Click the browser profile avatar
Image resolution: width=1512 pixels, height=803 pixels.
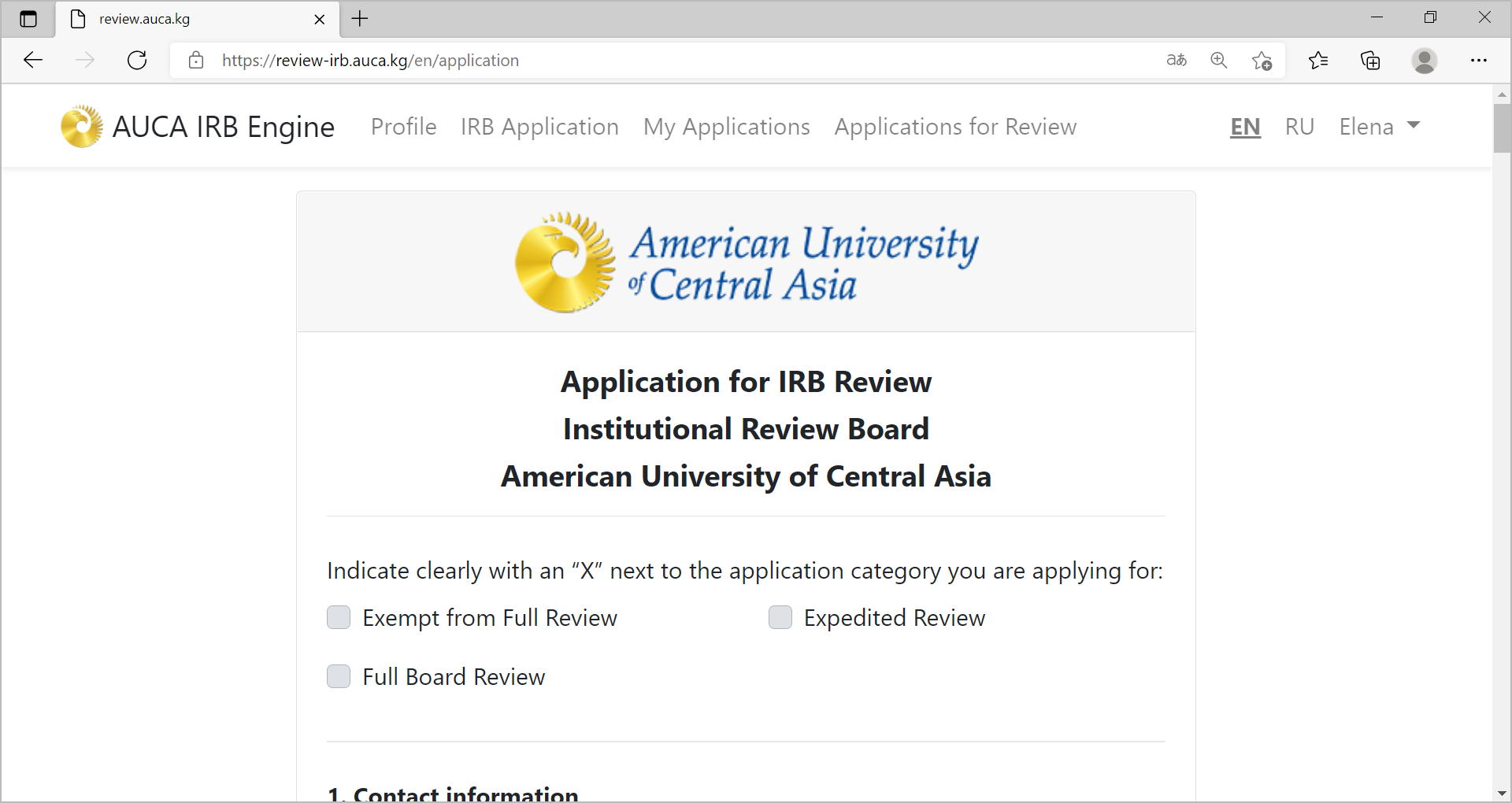(1425, 60)
